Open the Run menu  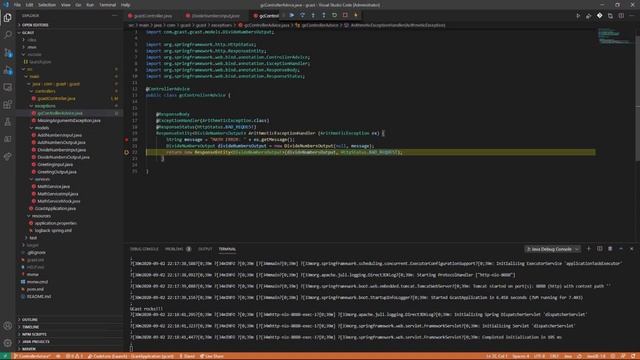pos(90,5)
